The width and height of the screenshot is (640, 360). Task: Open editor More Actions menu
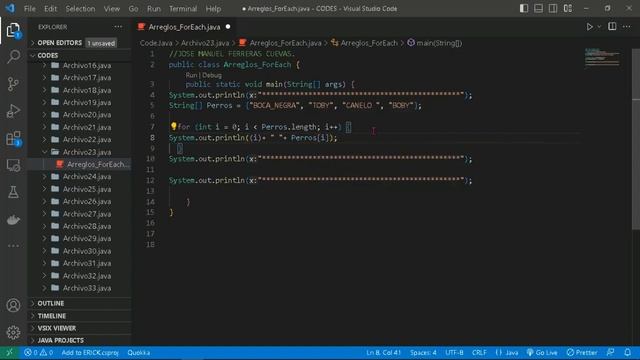click(x=627, y=27)
